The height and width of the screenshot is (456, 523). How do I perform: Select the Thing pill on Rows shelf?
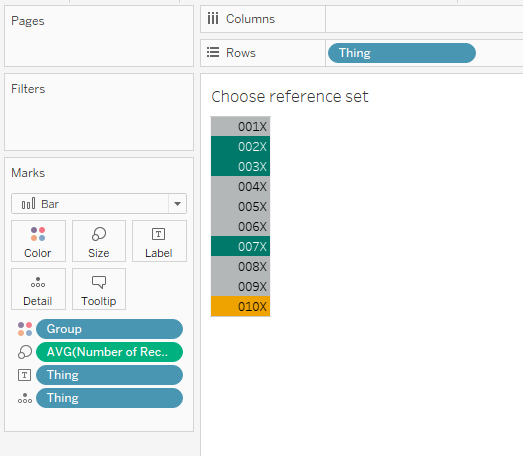(x=402, y=53)
